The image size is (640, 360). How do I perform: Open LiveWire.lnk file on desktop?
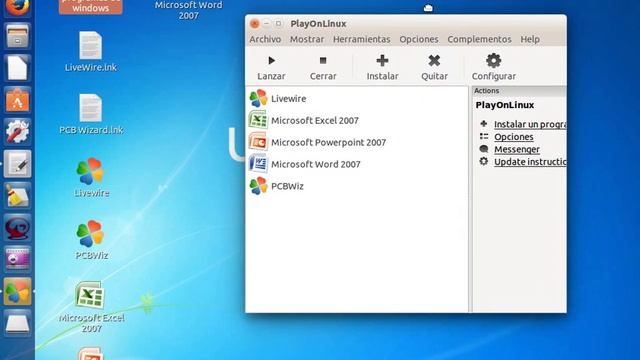[91, 51]
